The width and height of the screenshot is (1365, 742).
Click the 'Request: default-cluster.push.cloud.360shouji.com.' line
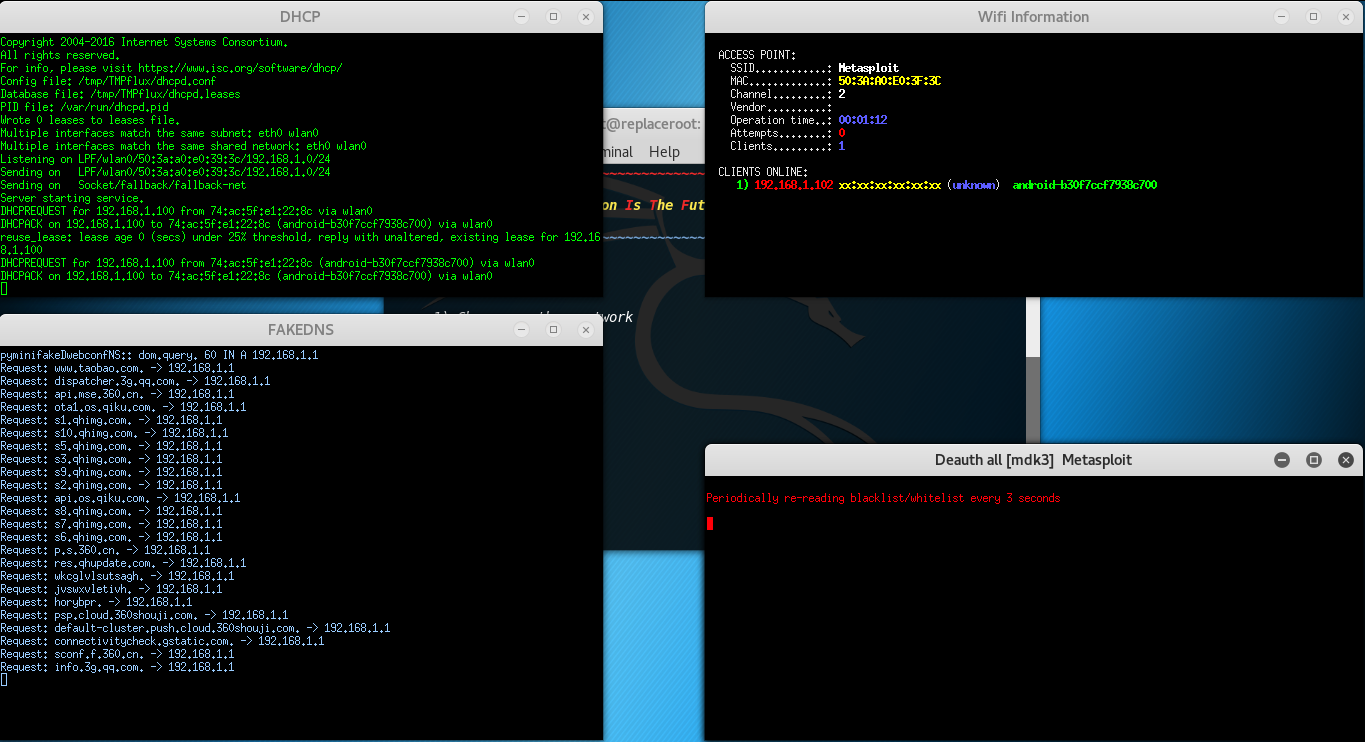point(195,628)
